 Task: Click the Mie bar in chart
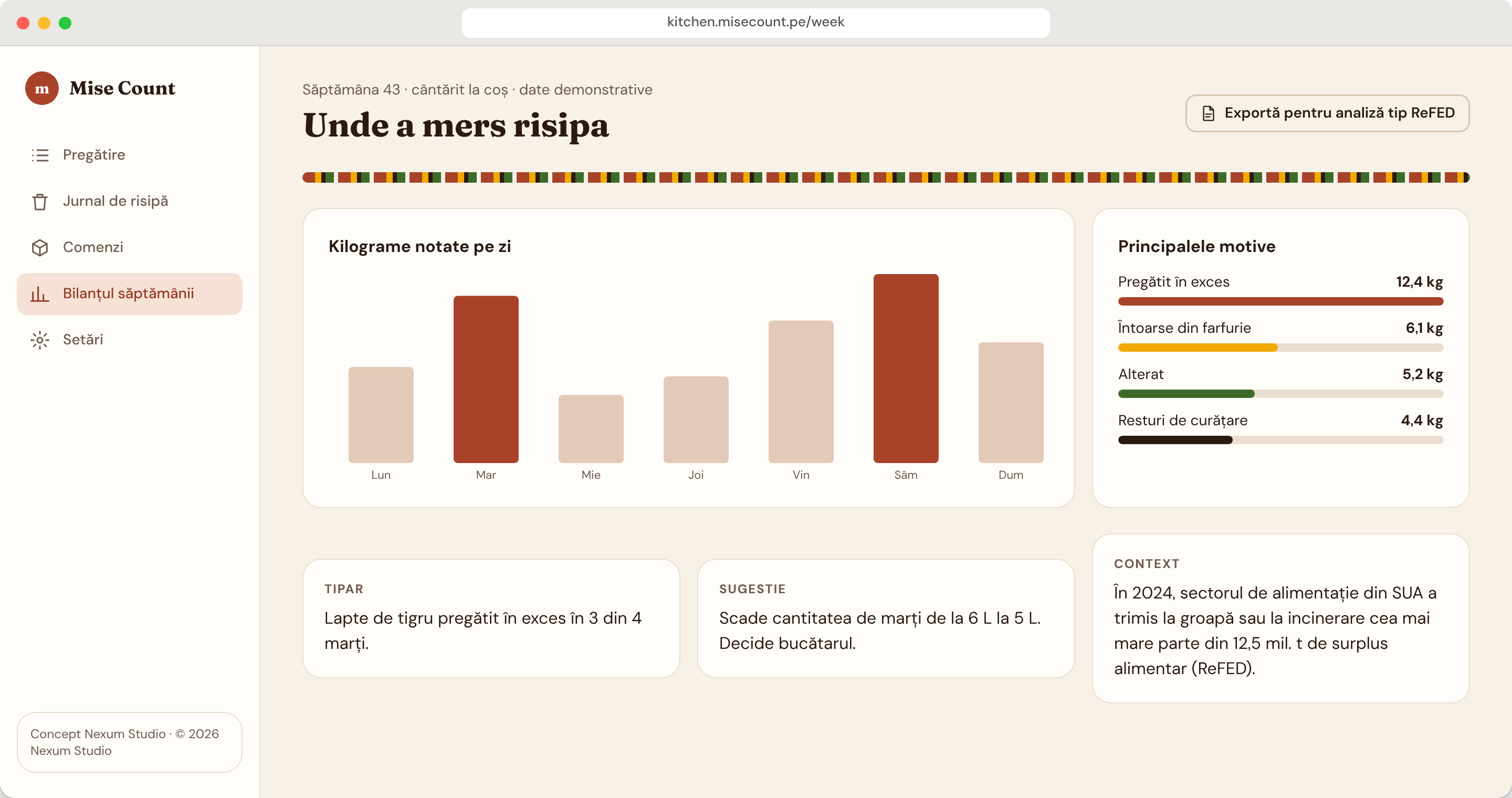(x=591, y=429)
